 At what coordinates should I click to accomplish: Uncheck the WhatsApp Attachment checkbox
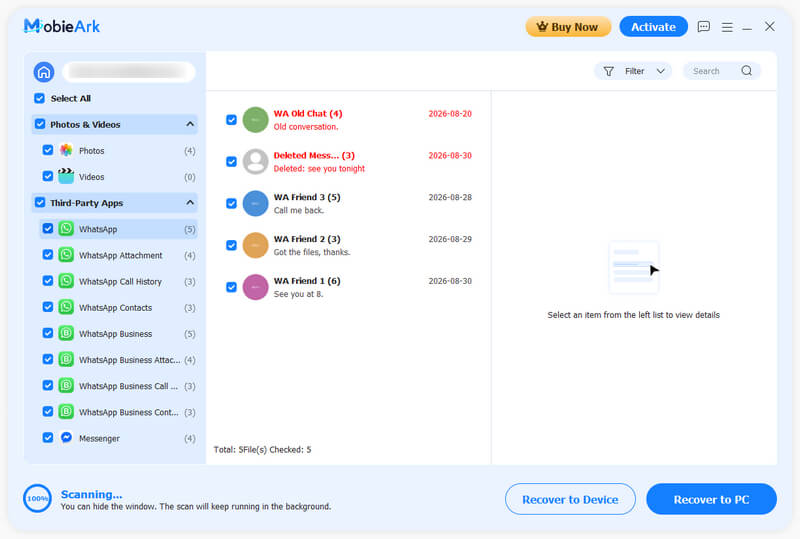tap(48, 255)
